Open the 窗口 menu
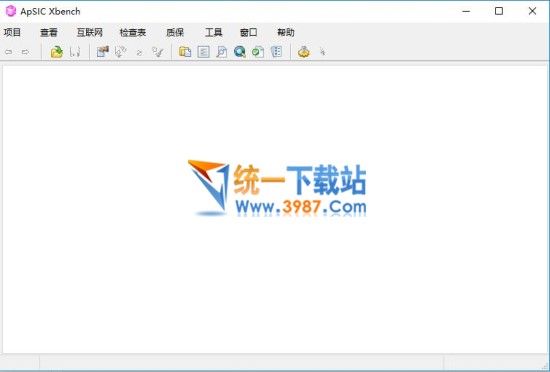 click(x=249, y=33)
